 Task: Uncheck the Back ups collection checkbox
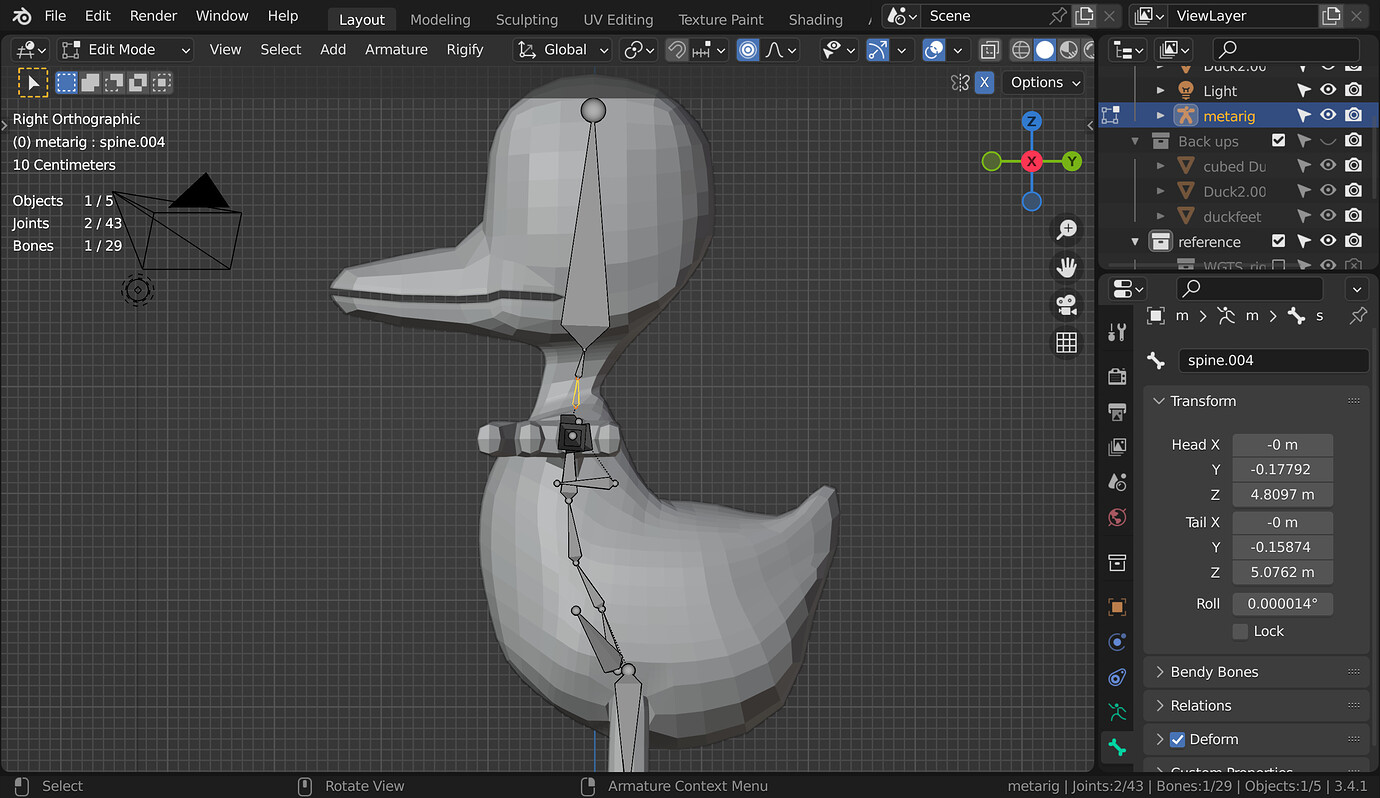point(1278,141)
